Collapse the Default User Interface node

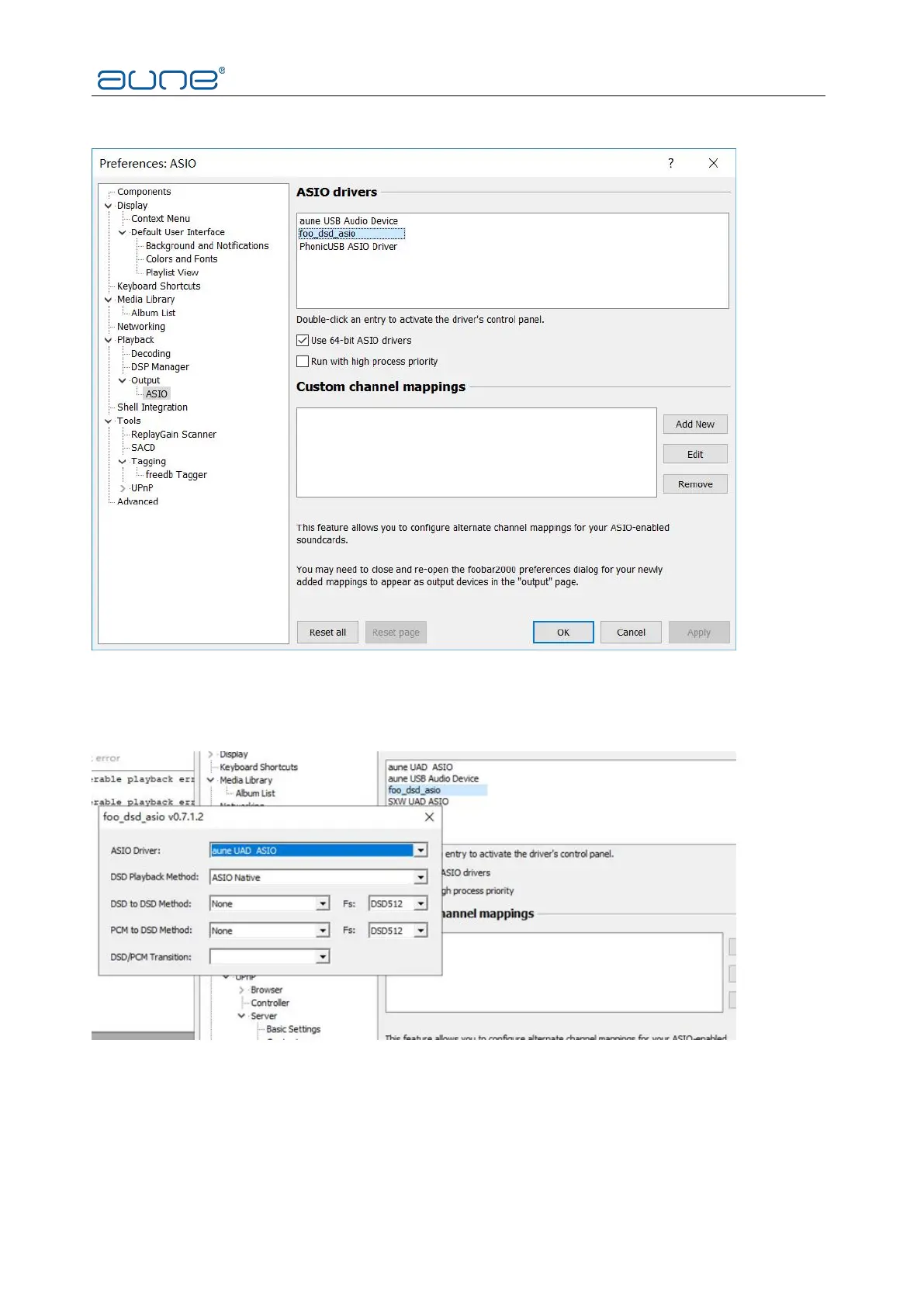tap(122, 232)
